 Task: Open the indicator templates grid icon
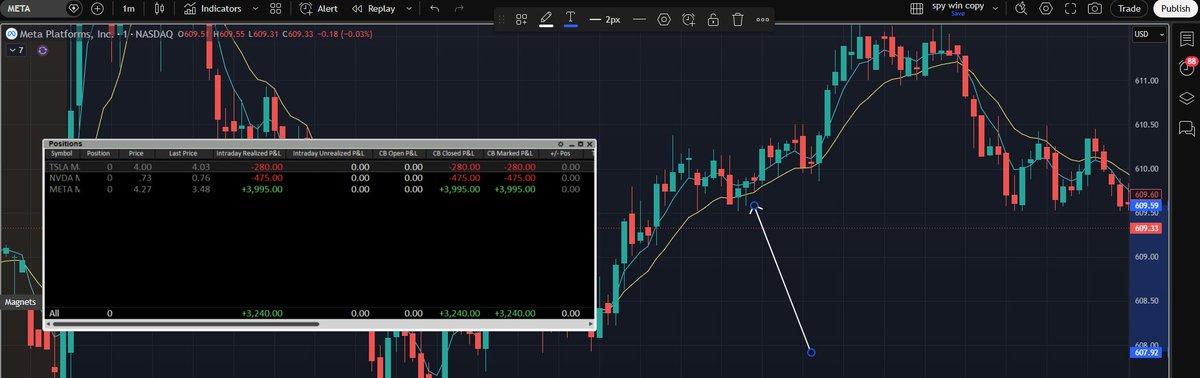277,8
